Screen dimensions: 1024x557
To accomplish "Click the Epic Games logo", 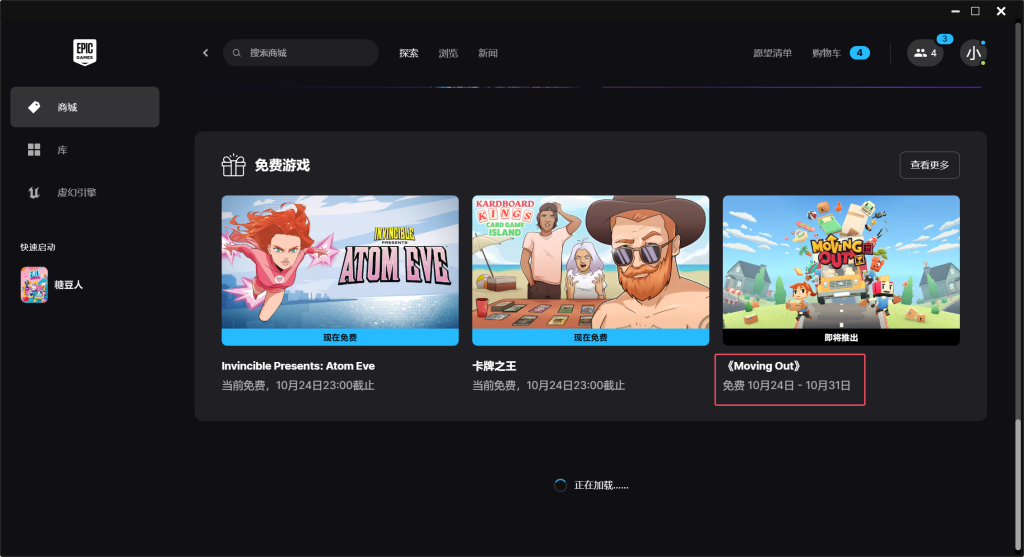I will [x=85, y=52].
